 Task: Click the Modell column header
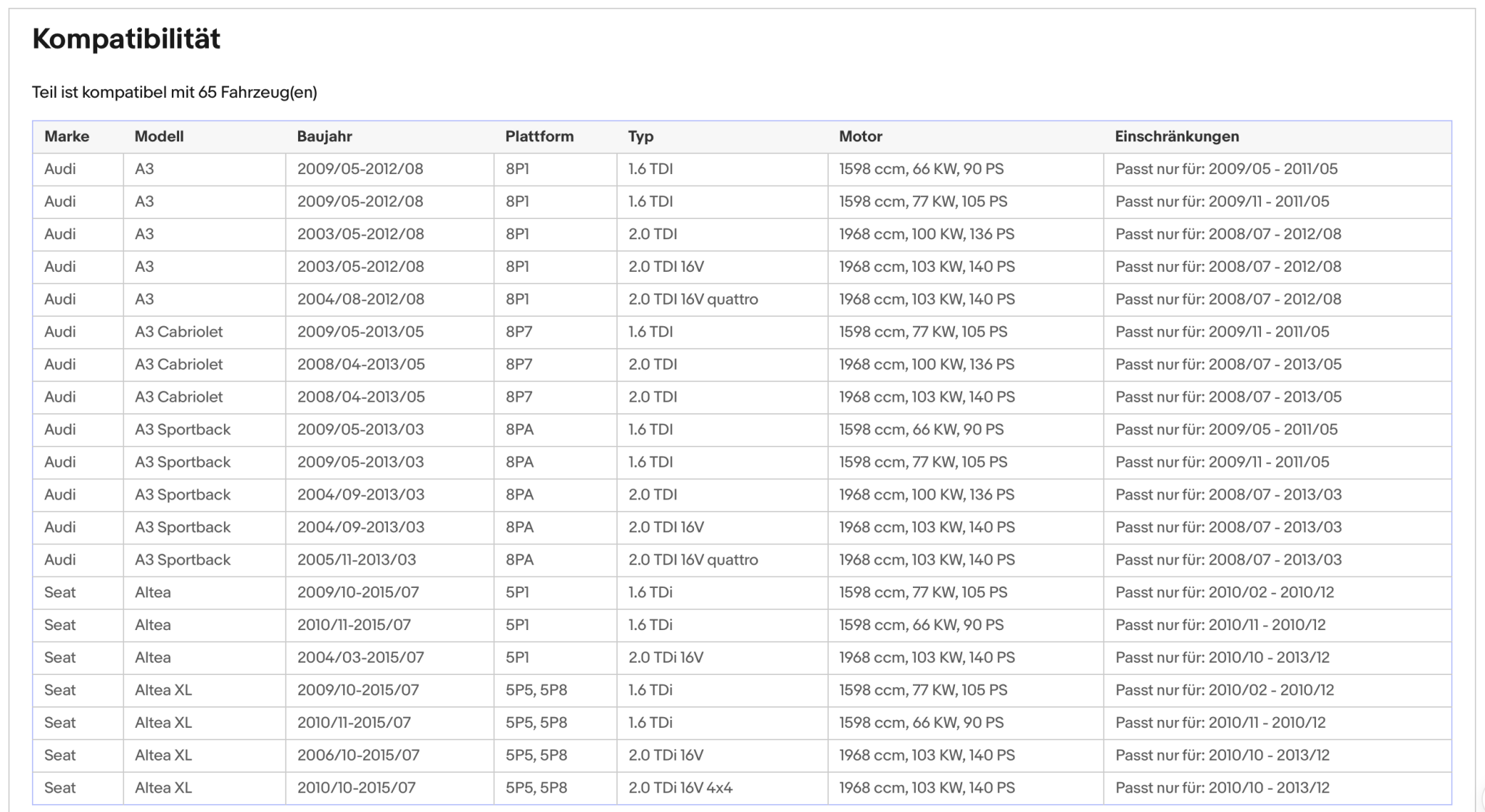159,136
